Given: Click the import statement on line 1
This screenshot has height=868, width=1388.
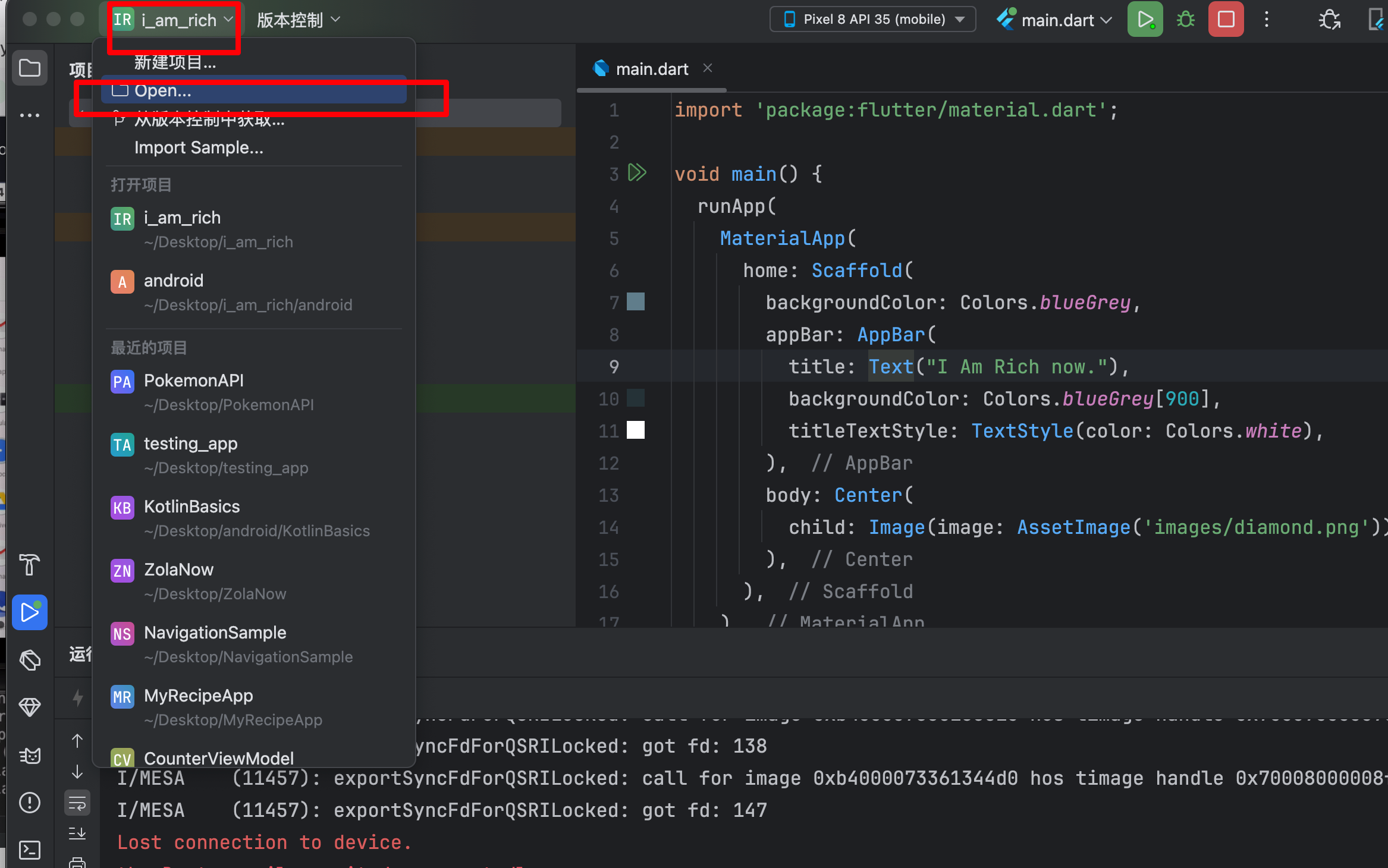Looking at the screenshot, I should click(x=896, y=110).
